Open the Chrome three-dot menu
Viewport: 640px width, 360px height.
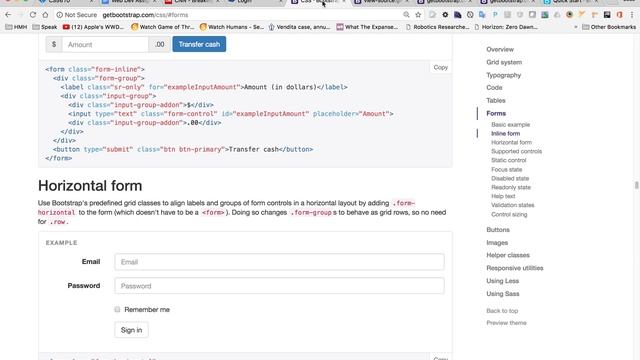point(632,15)
